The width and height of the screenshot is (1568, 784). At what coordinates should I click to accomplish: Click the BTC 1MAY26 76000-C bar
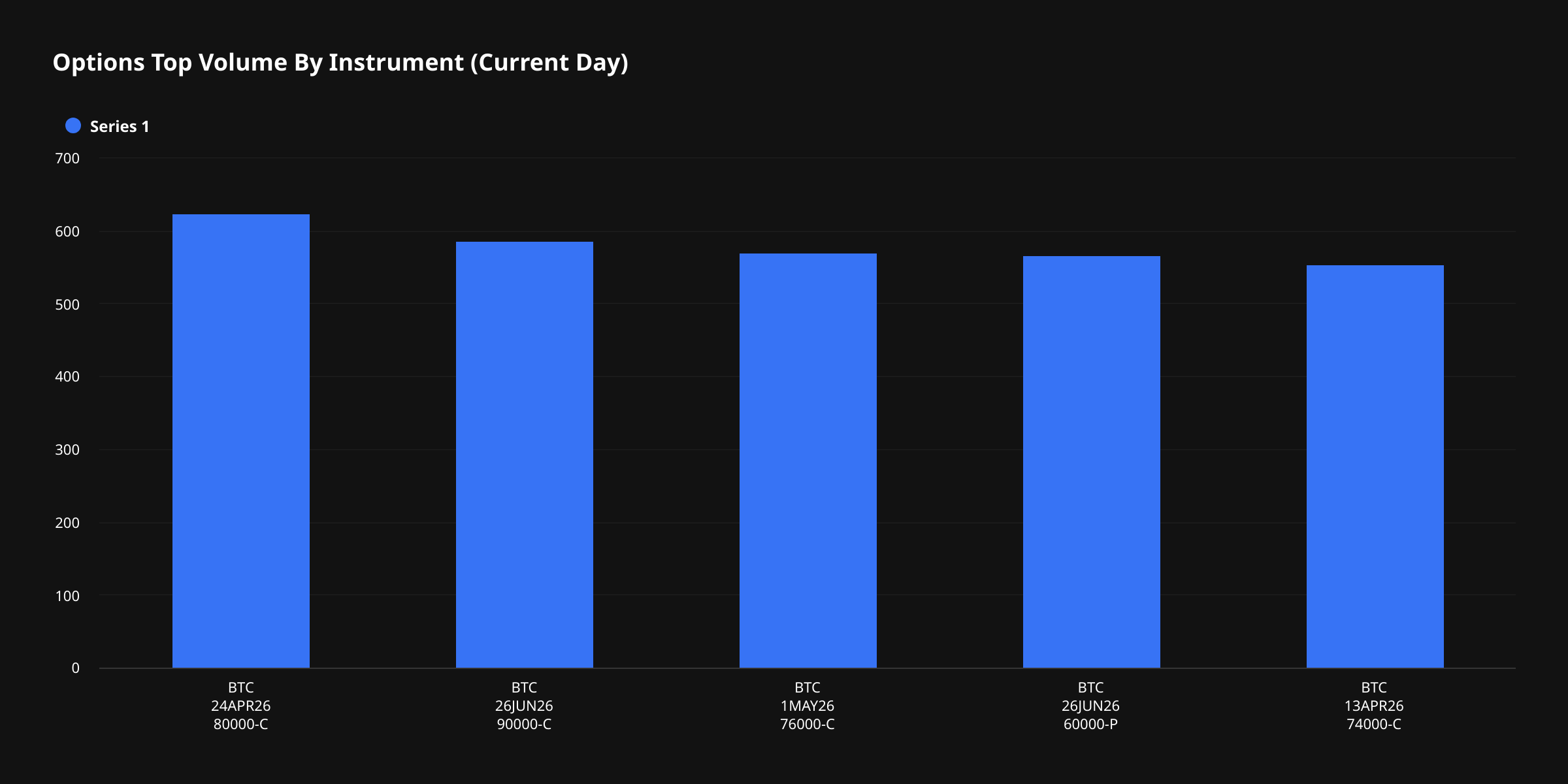(808, 461)
